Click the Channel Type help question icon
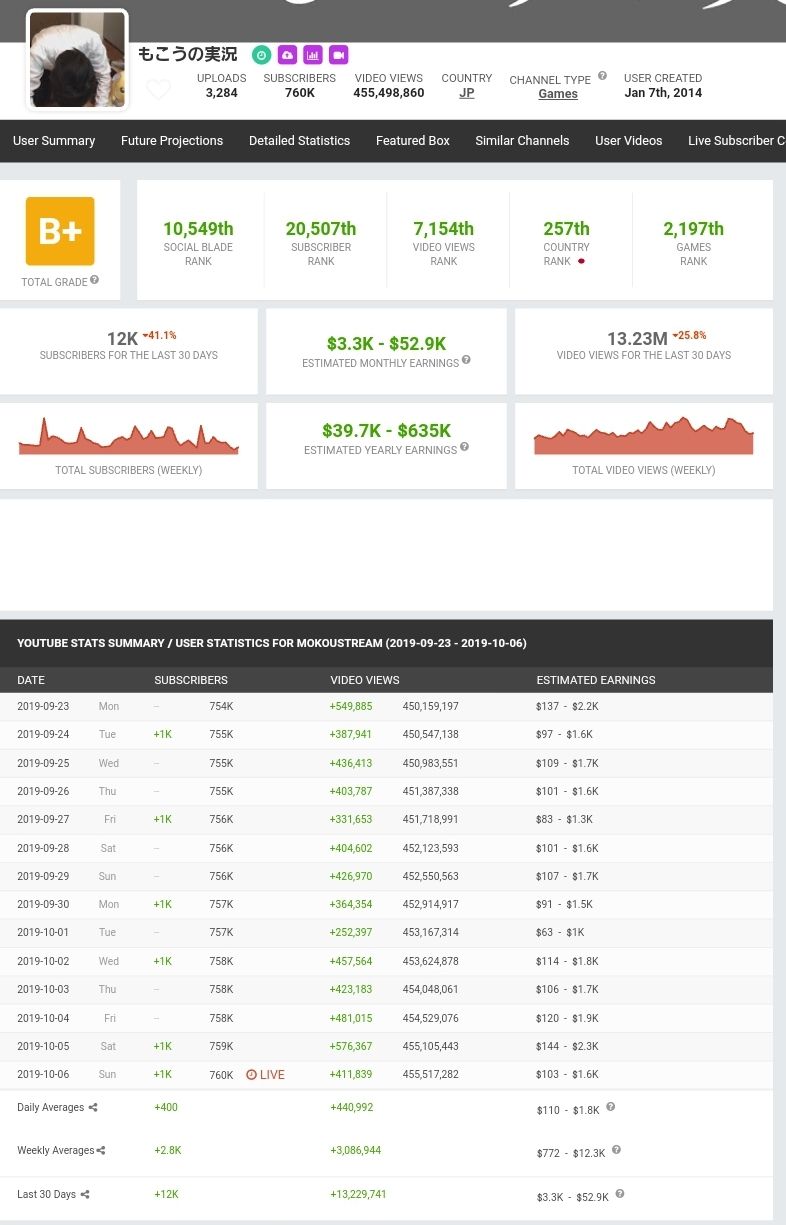 (x=602, y=76)
